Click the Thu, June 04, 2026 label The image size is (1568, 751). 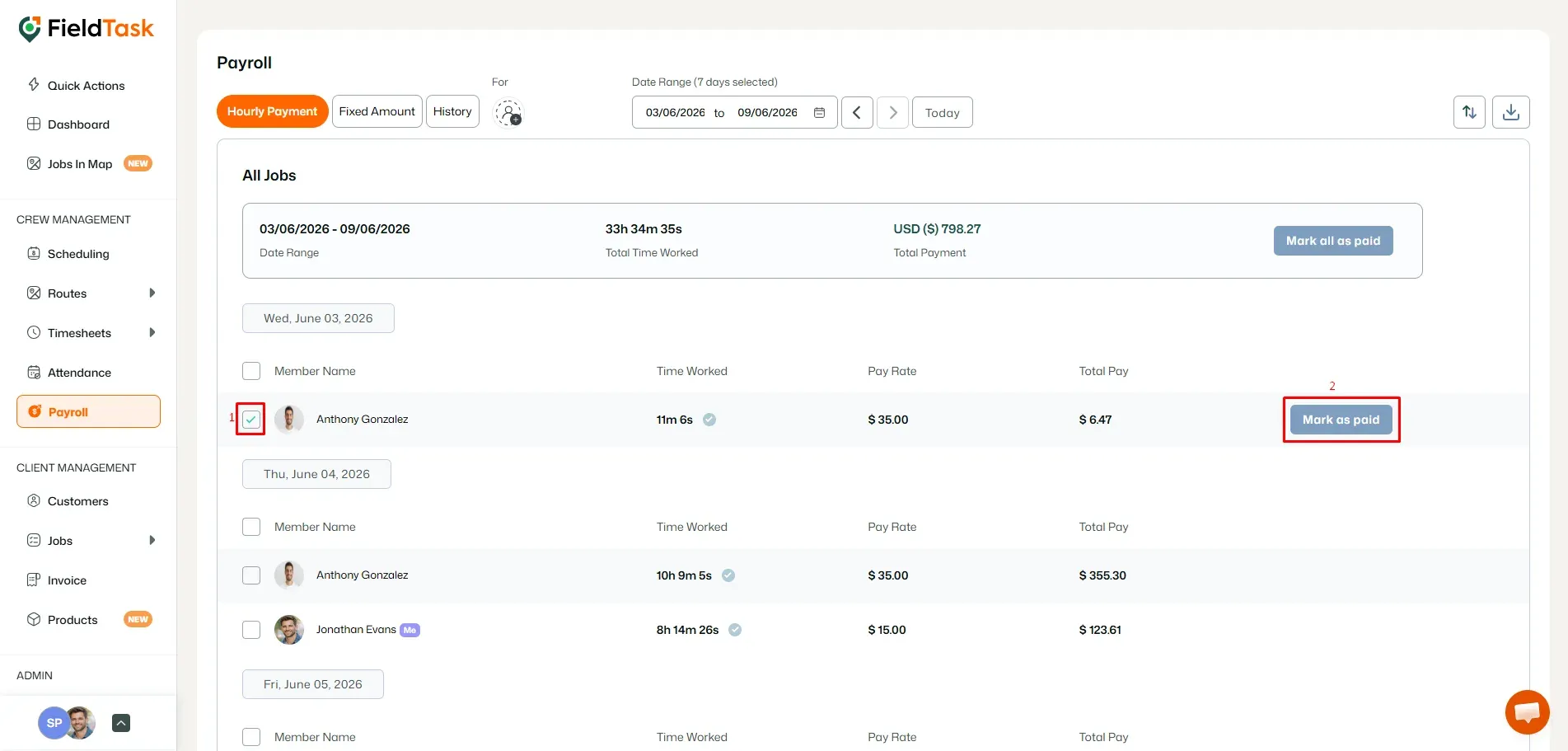(x=316, y=474)
